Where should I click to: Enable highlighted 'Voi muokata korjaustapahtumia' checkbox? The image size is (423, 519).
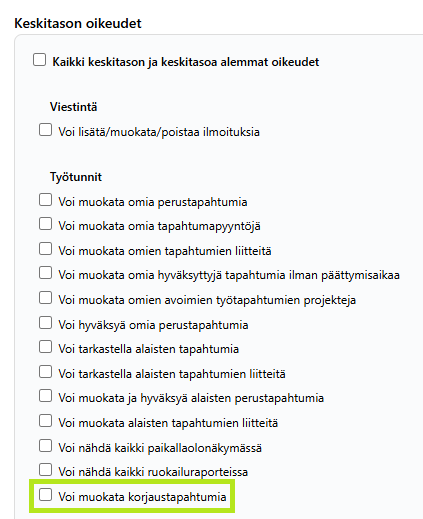[45, 495]
